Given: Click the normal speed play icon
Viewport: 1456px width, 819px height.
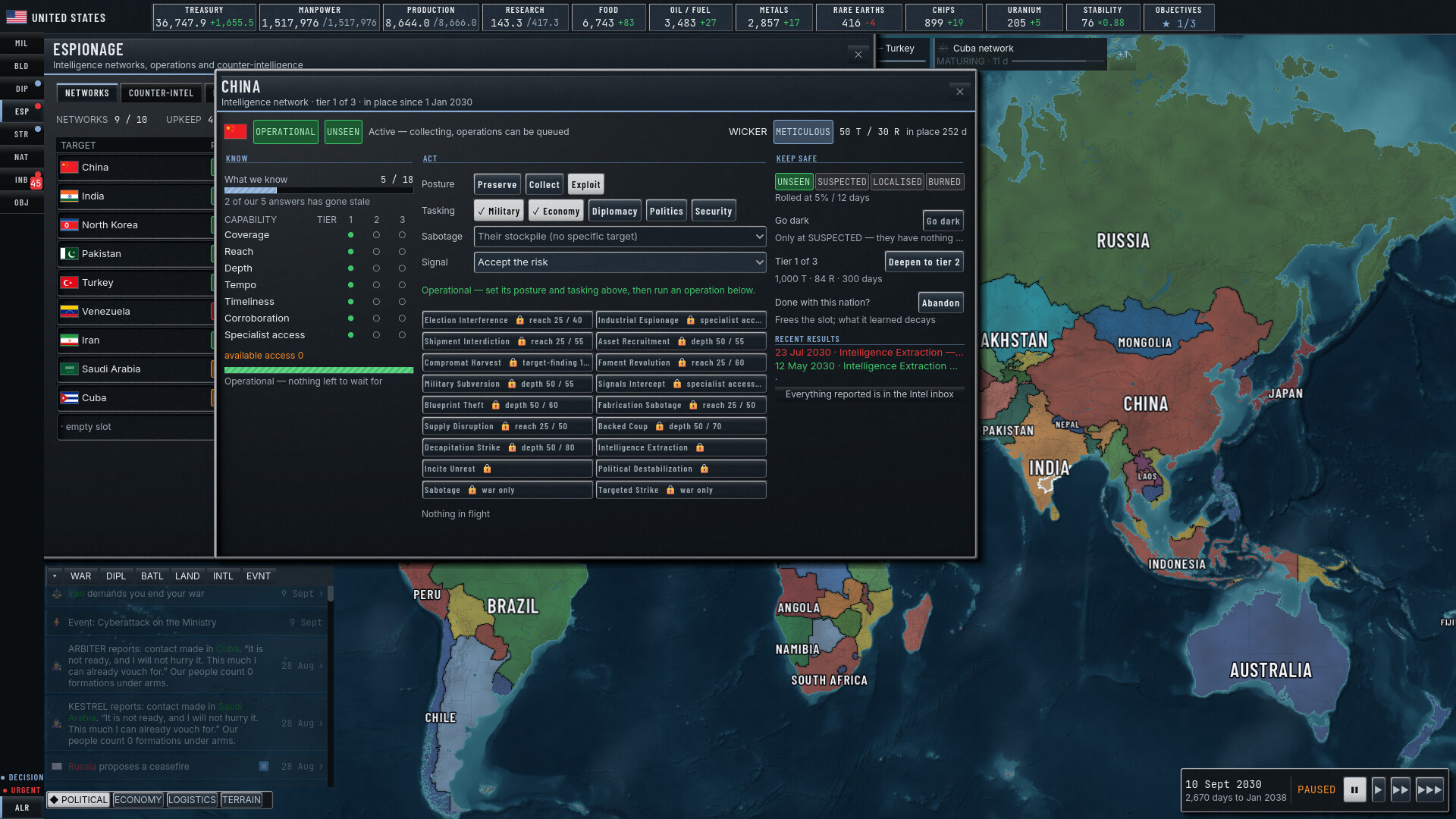Looking at the screenshot, I should point(1379,789).
